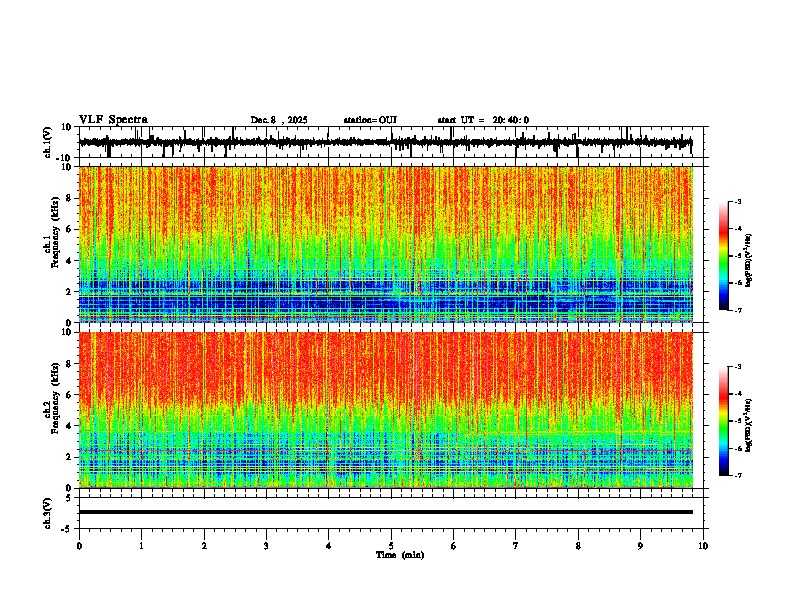Click the time axis tick label "9"
Viewport: 792px width, 612px height.
click(640, 546)
